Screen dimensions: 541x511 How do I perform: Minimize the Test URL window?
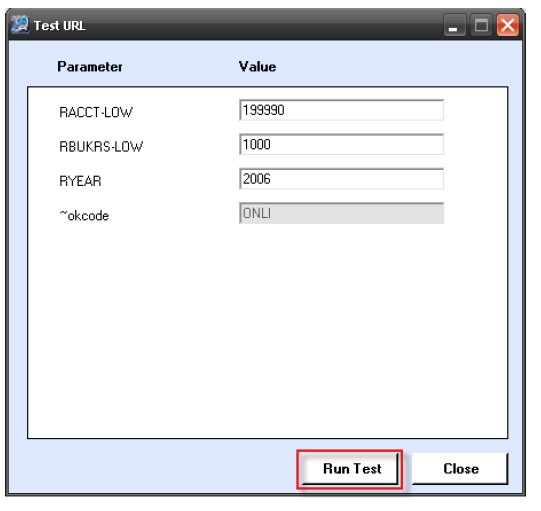coord(454,25)
